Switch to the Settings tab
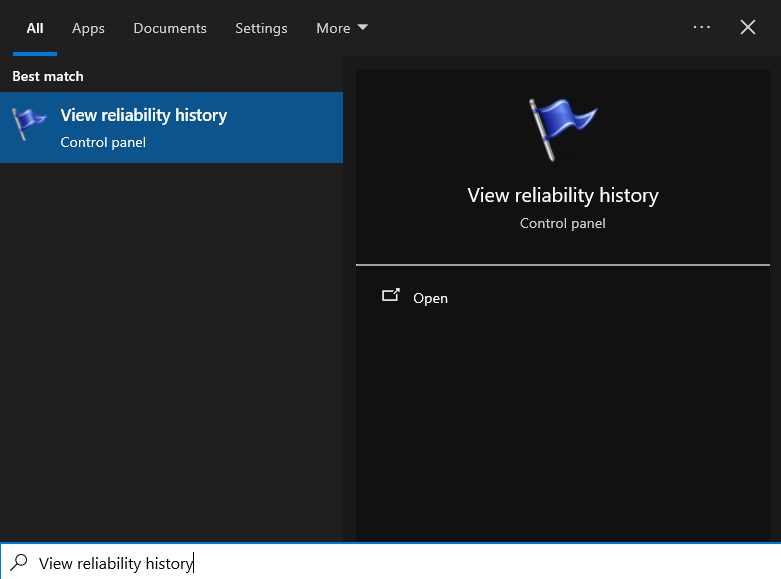The width and height of the screenshot is (781, 579). tap(261, 28)
